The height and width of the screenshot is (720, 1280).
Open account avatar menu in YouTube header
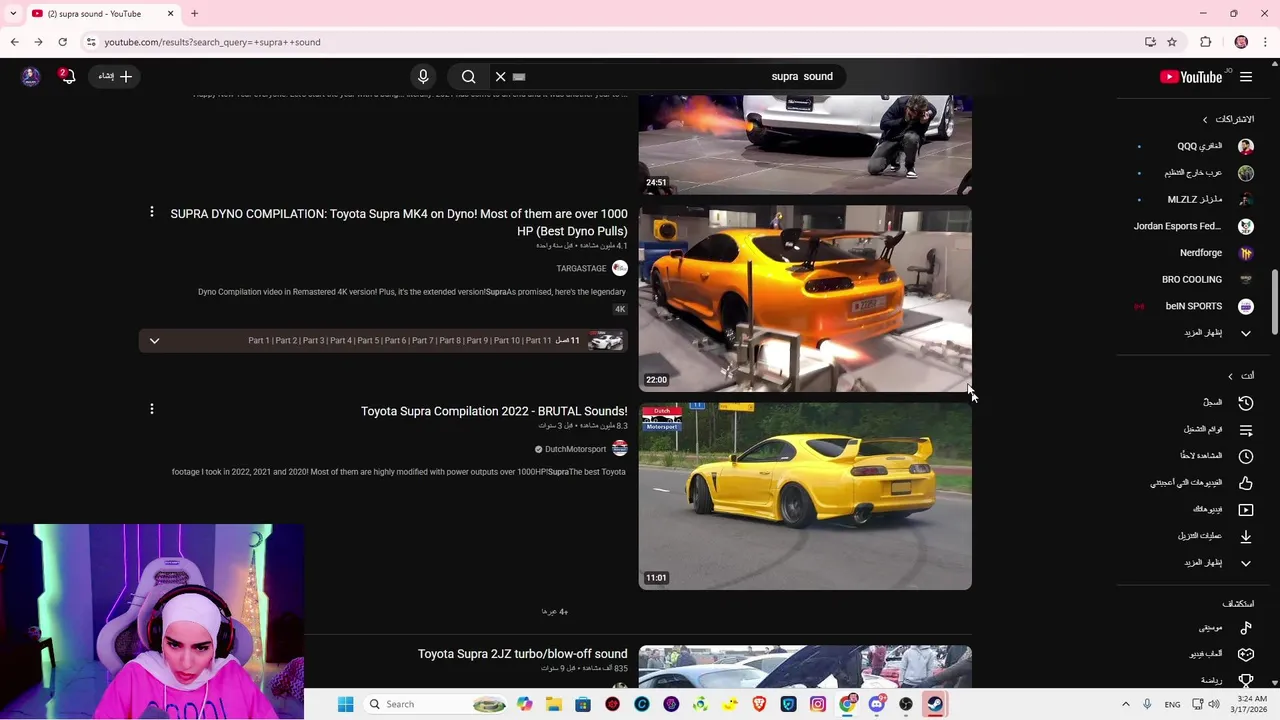[31, 76]
